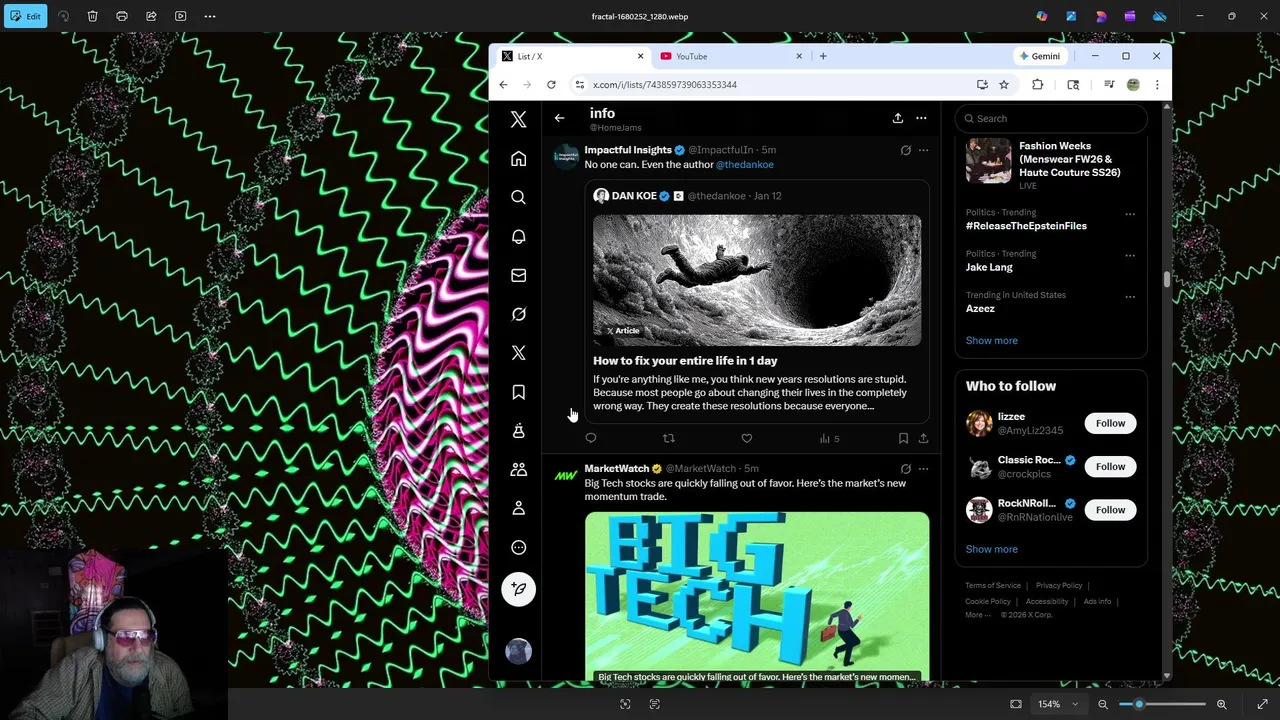This screenshot has height=720, width=1280.
Task: Open more options for Jake Lang trend
Action: 1130,255
